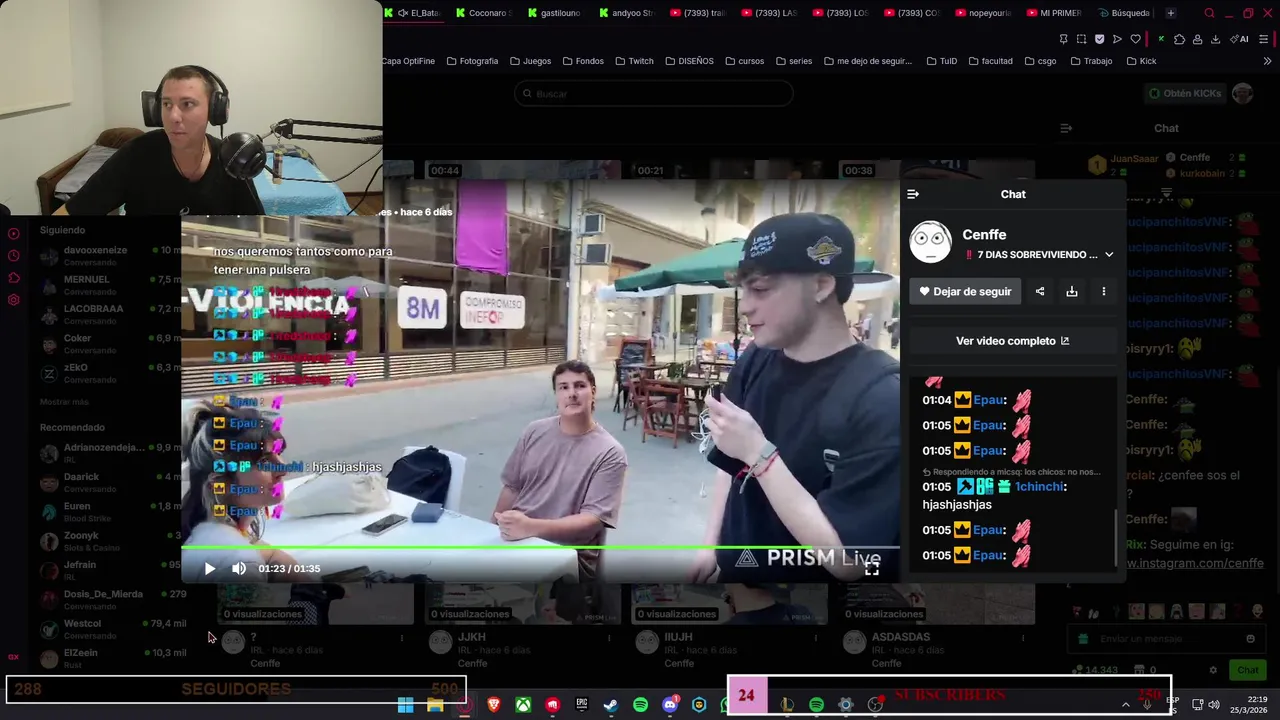Show more bookmarks with double chevron
Screen dimensions: 1280x720
pyautogui.click(x=1268, y=61)
